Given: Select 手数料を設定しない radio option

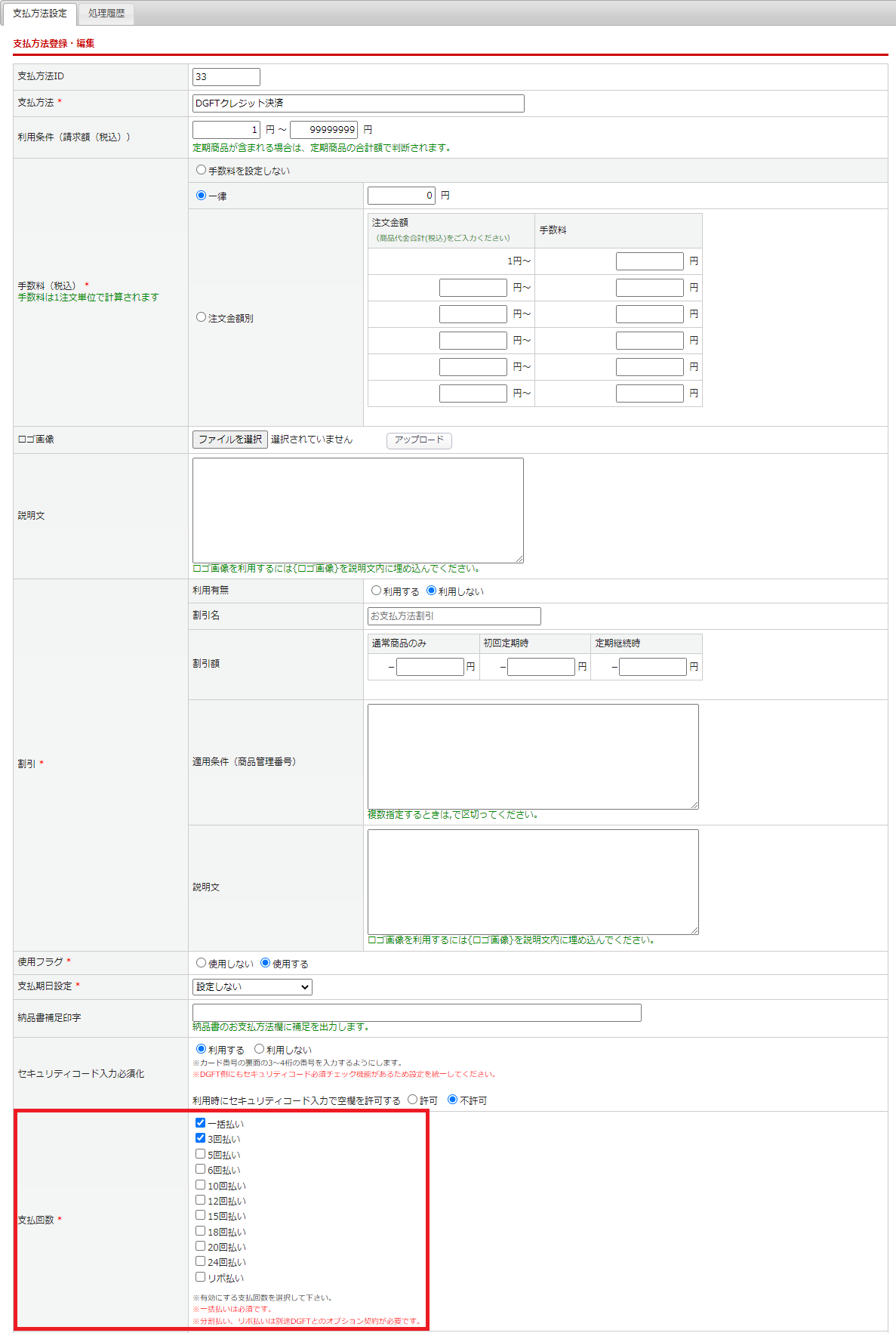Looking at the screenshot, I should pos(202,171).
